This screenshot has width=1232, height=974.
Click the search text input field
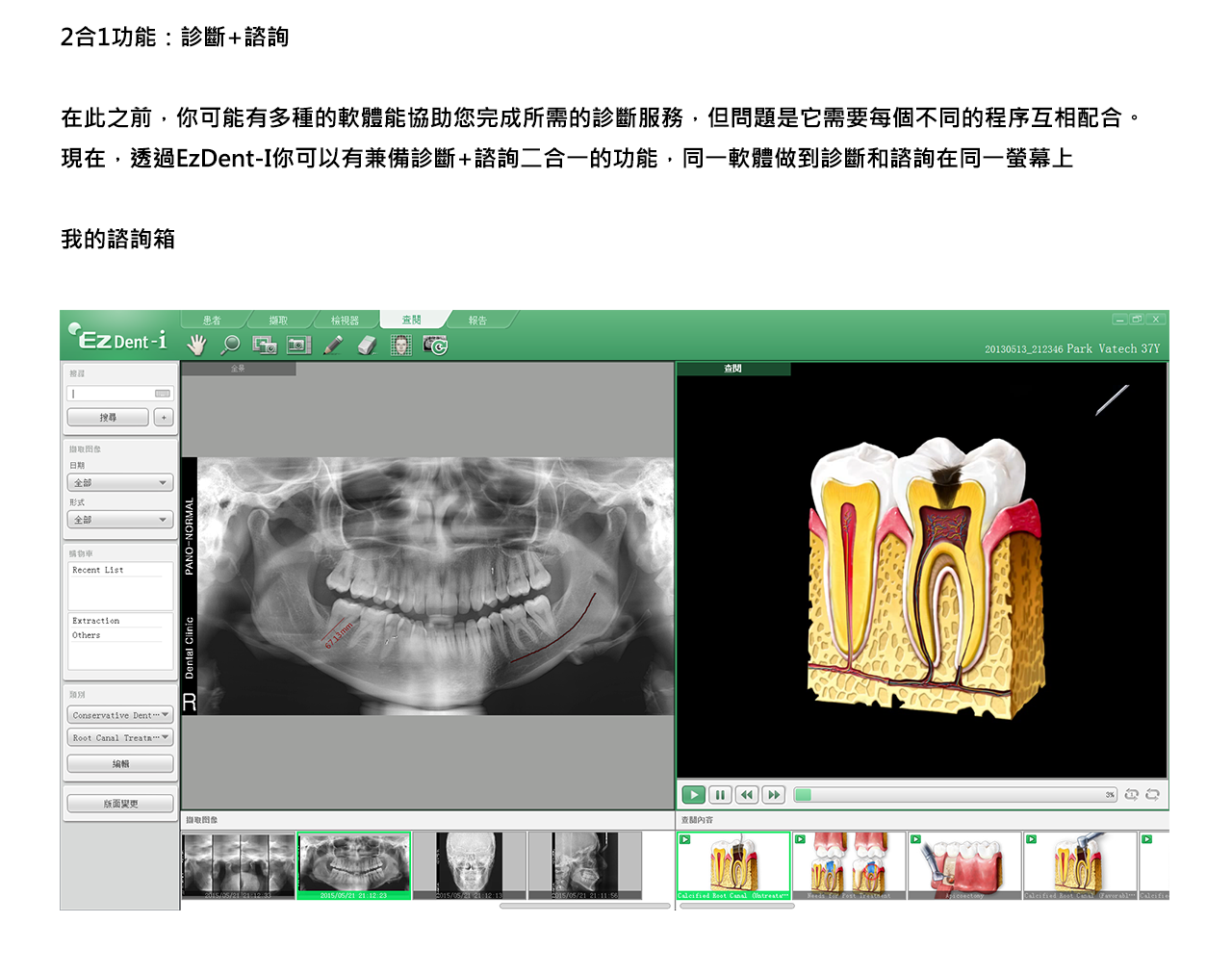pos(120,394)
